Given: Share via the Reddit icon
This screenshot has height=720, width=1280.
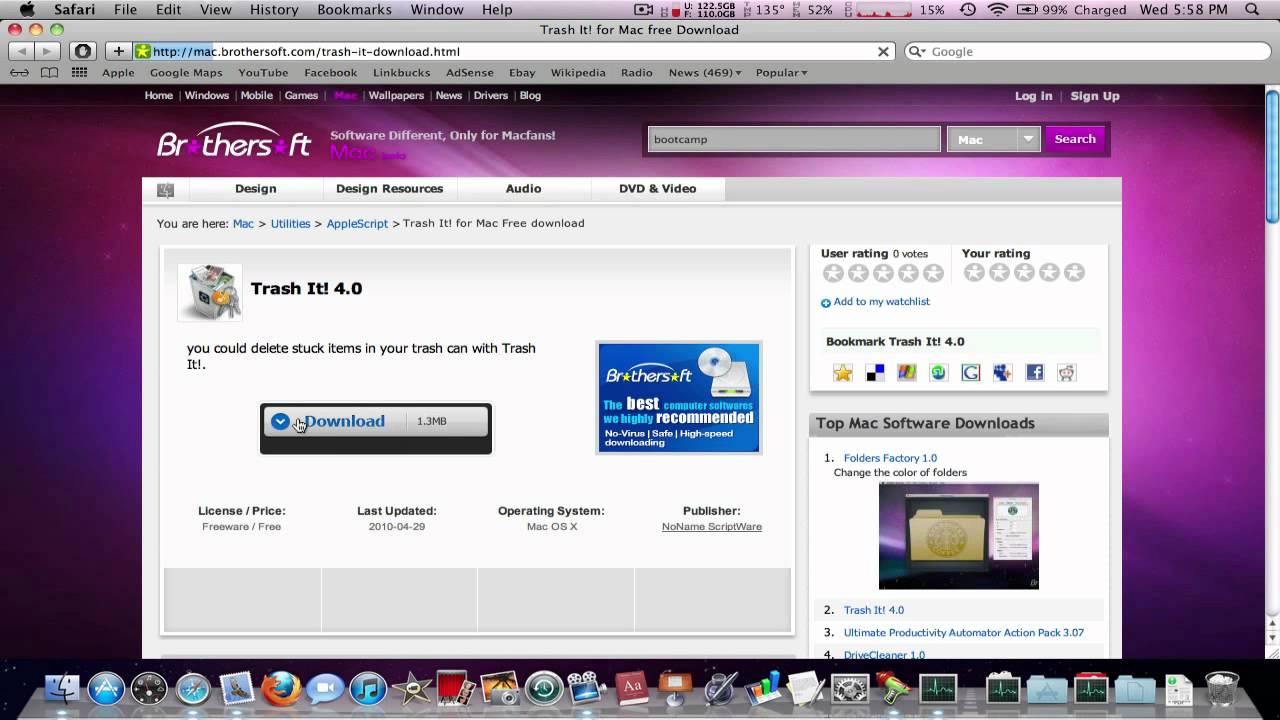Looking at the screenshot, I should point(1067,372).
